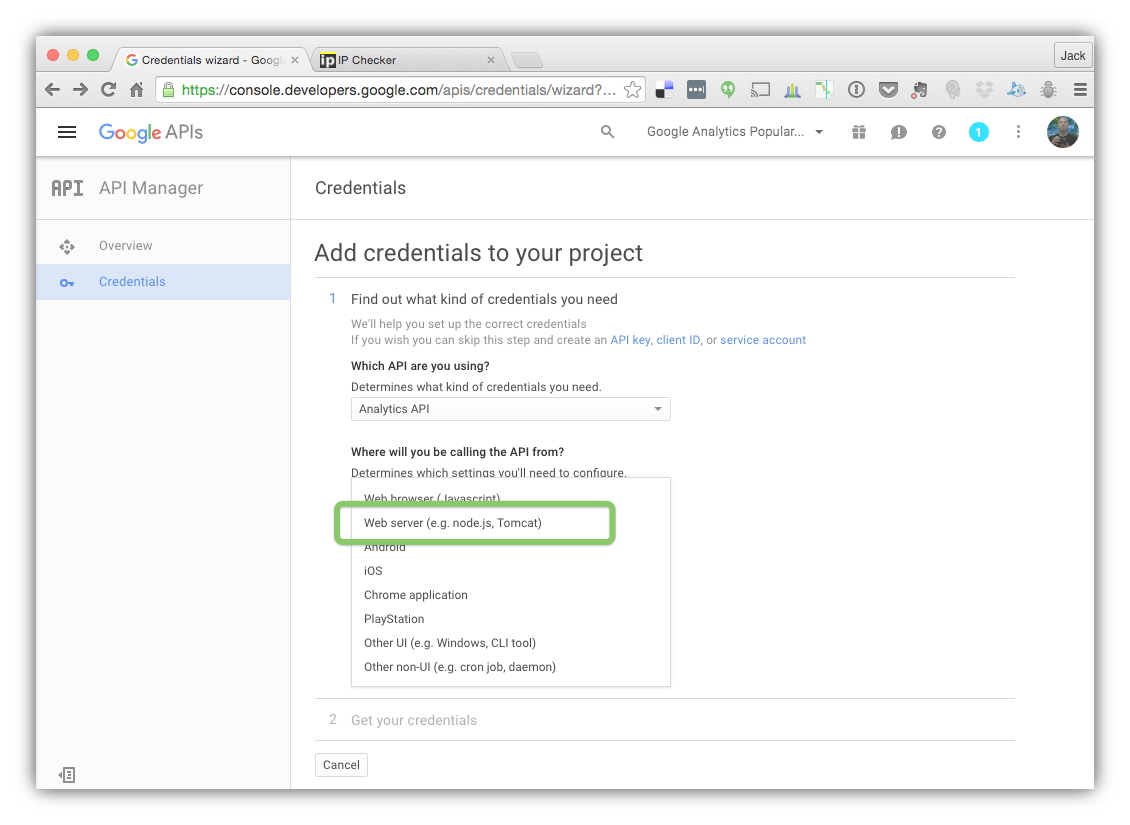Image resolution: width=1130 pixels, height=825 pixels.
Task: Switch to the IP Checker tab
Action: point(408,60)
